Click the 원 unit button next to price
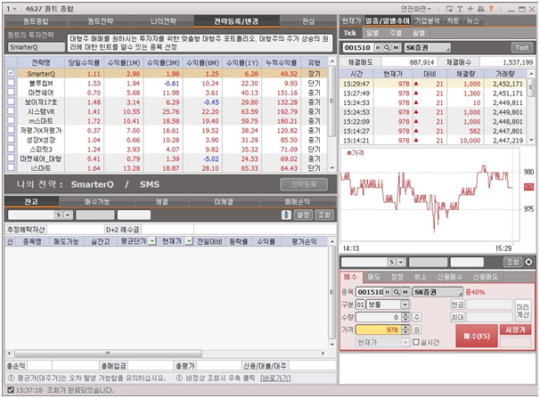The width and height of the screenshot is (540, 398). [x=416, y=330]
